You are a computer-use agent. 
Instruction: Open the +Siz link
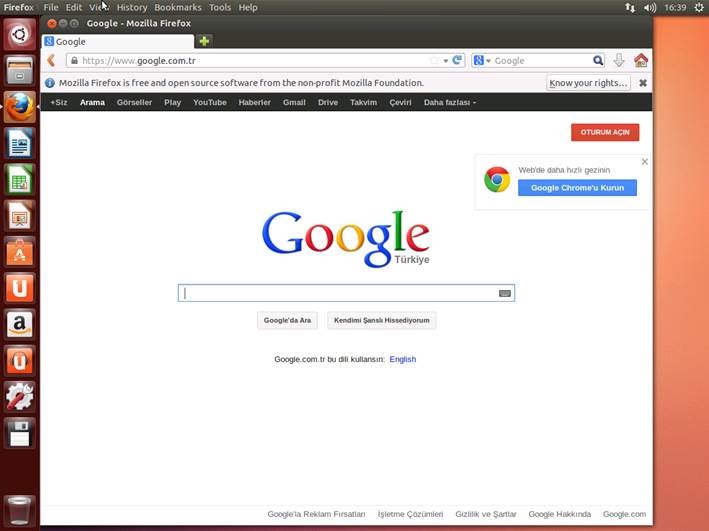click(x=59, y=102)
